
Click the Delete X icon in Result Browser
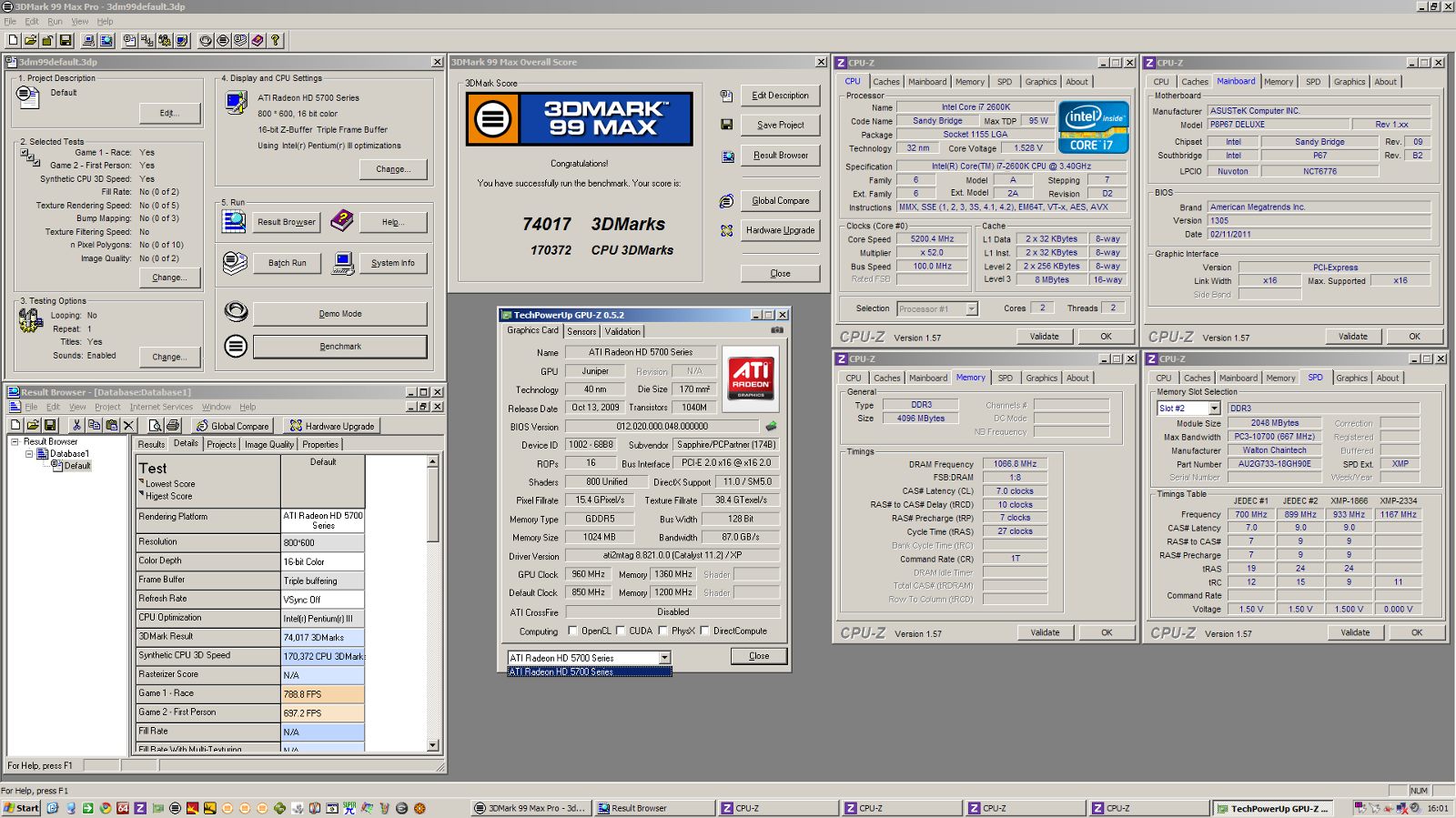click(x=128, y=425)
